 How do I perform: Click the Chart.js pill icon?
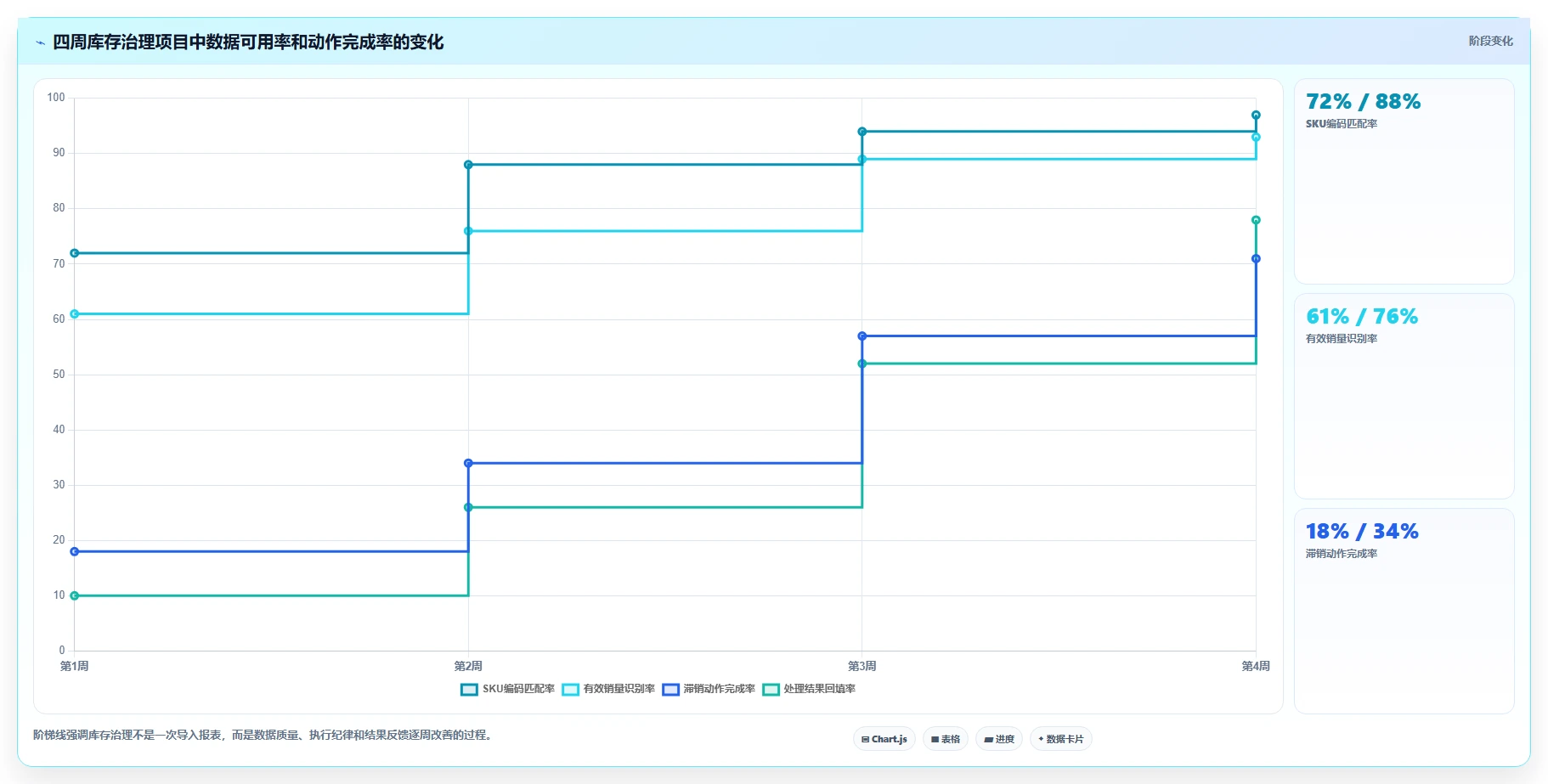coord(865,740)
